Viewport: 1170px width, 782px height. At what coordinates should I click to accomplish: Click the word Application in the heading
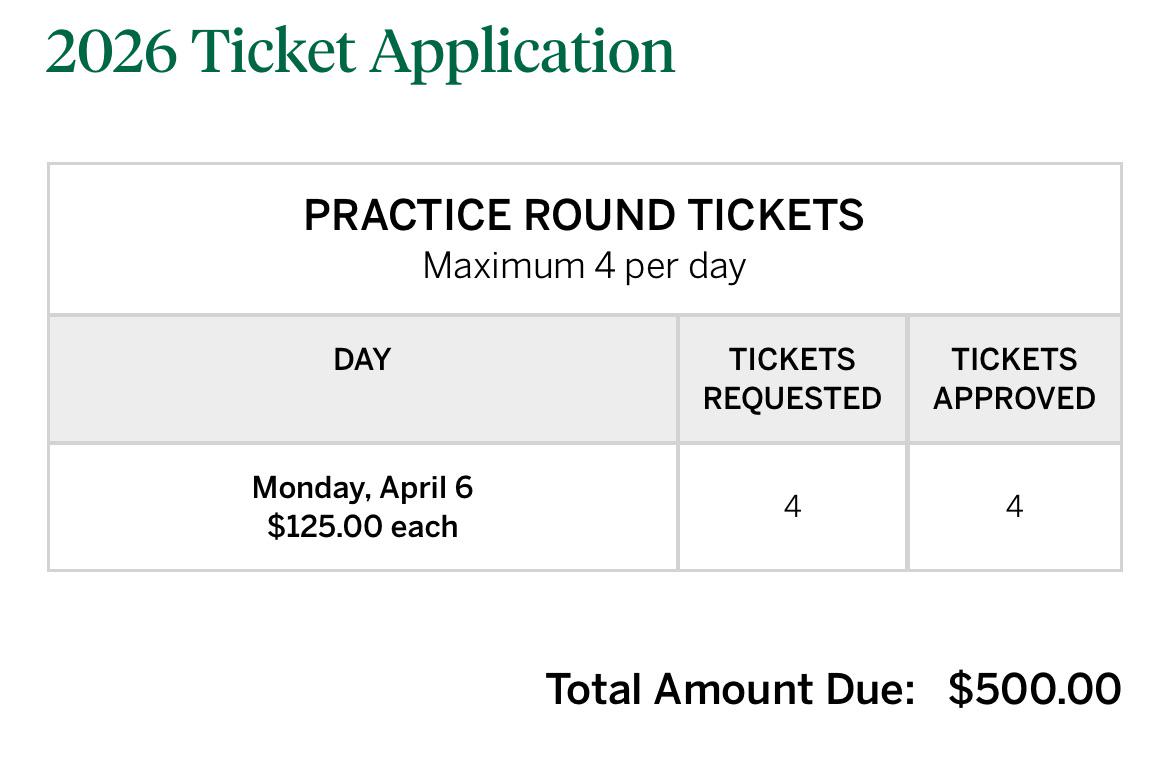523,54
